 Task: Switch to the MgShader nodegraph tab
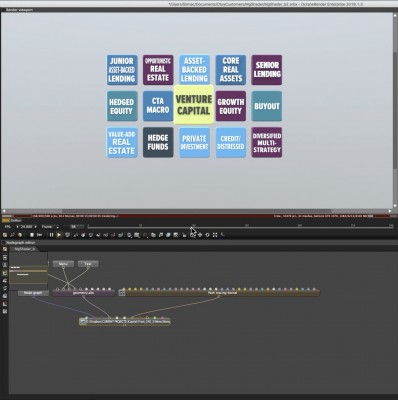(x=24, y=249)
